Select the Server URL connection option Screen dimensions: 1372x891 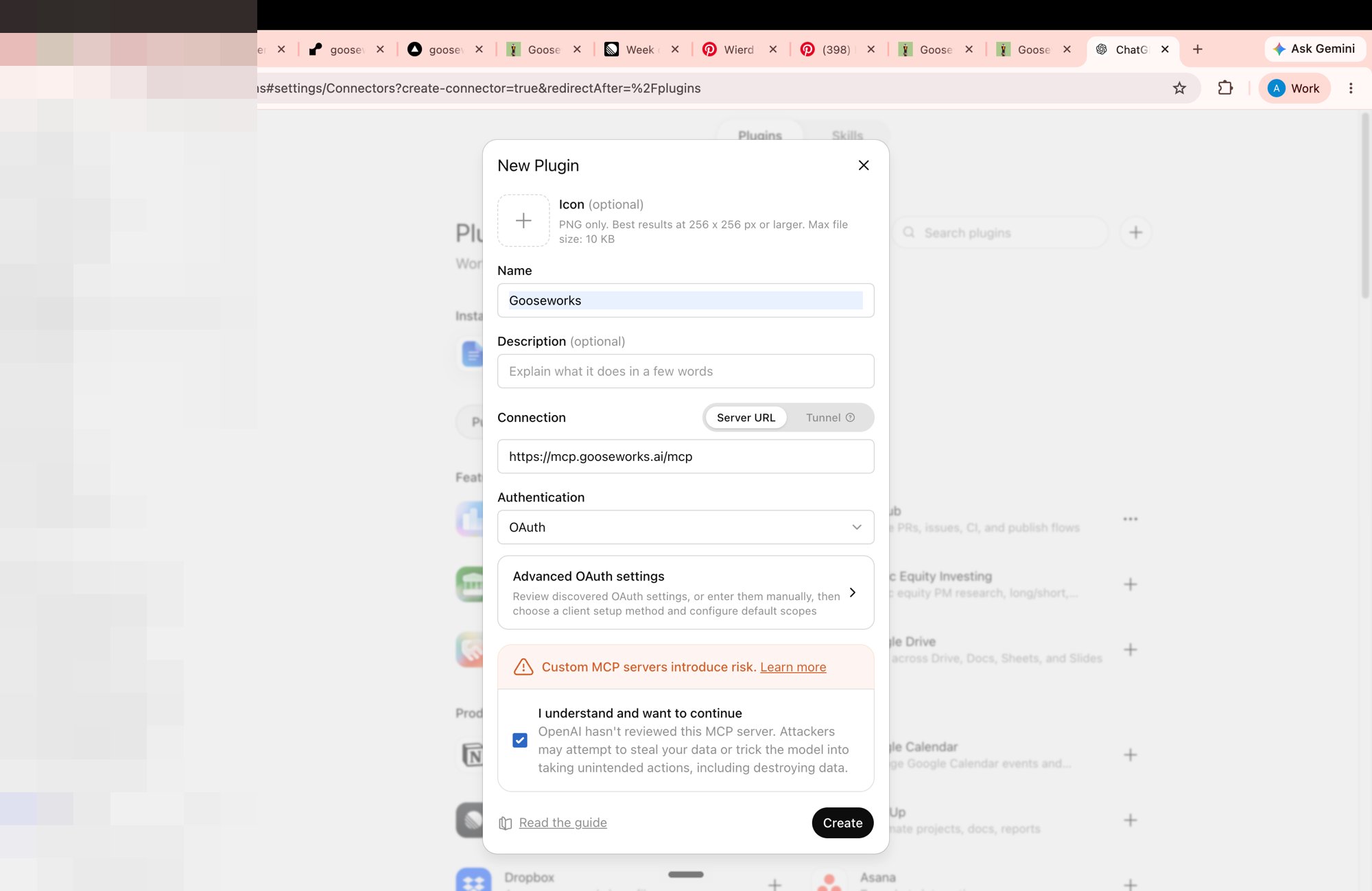pyautogui.click(x=746, y=418)
